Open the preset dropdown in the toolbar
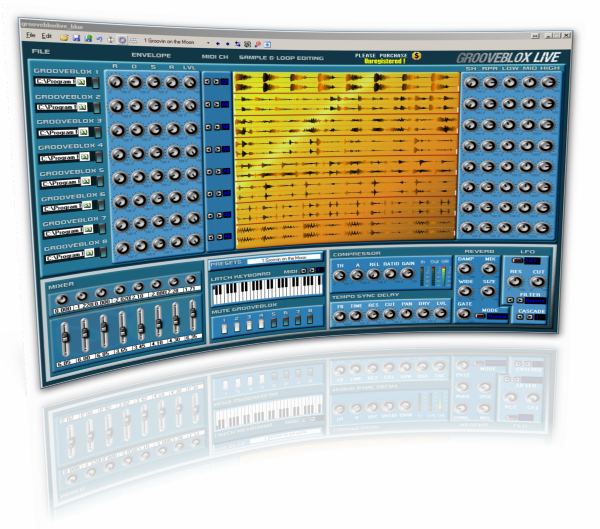The width and height of the screenshot is (600, 529). [208, 43]
